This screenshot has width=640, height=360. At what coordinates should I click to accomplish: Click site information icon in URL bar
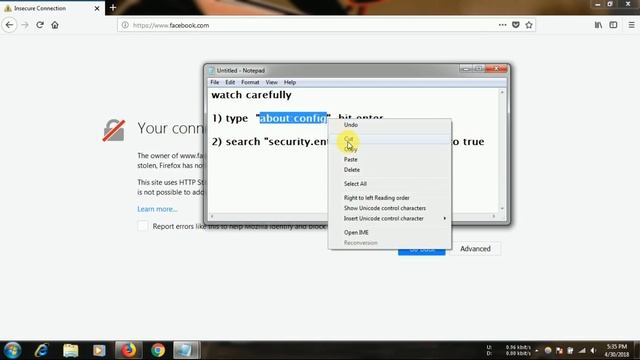125,25
